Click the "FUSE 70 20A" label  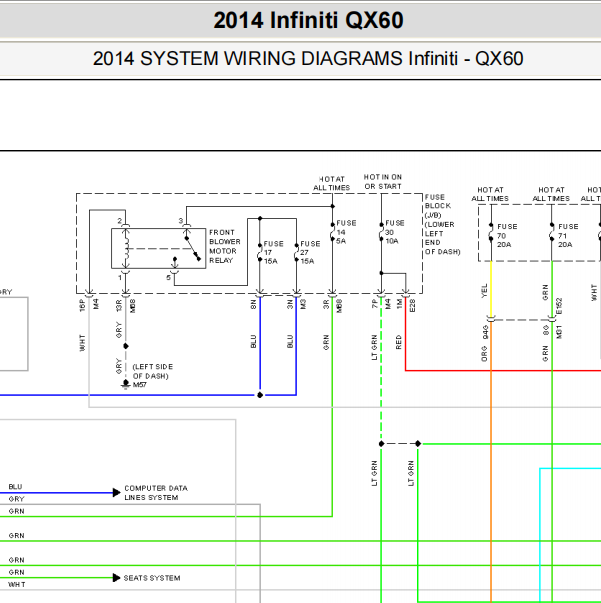(507, 236)
